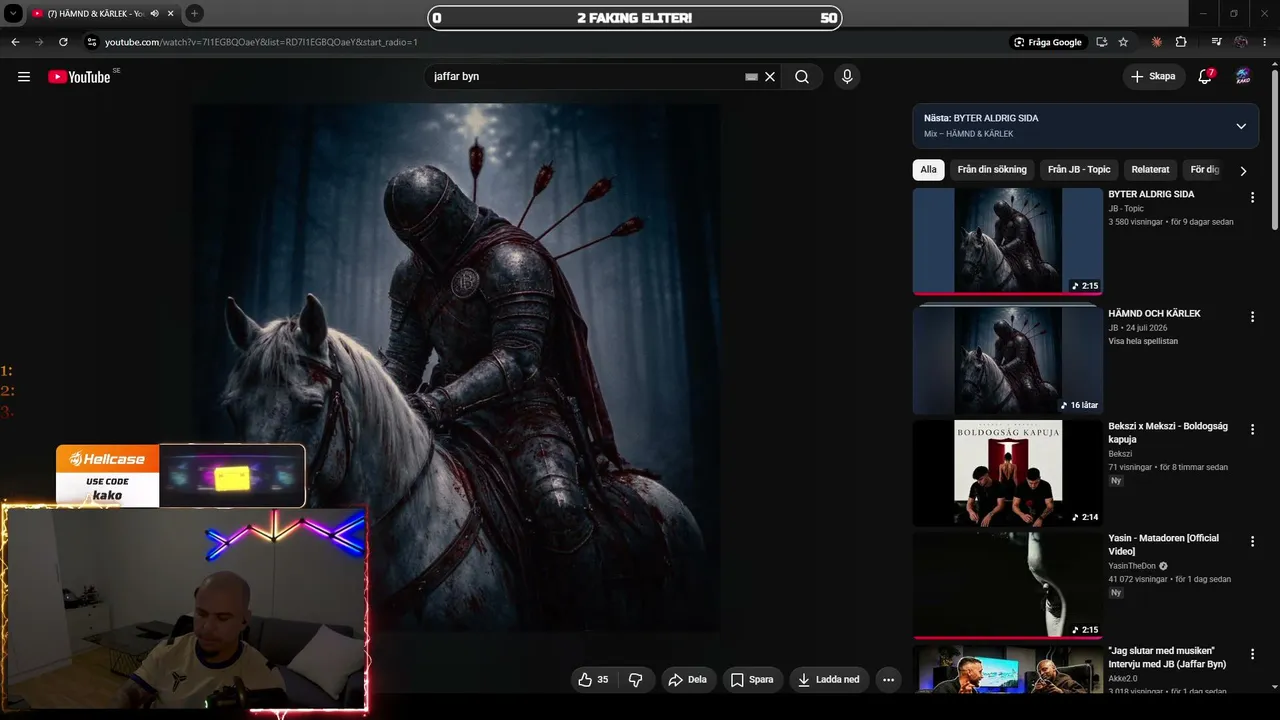Click the Fråga Google lens button
This screenshot has width=1280, height=720.
[1048, 42]
